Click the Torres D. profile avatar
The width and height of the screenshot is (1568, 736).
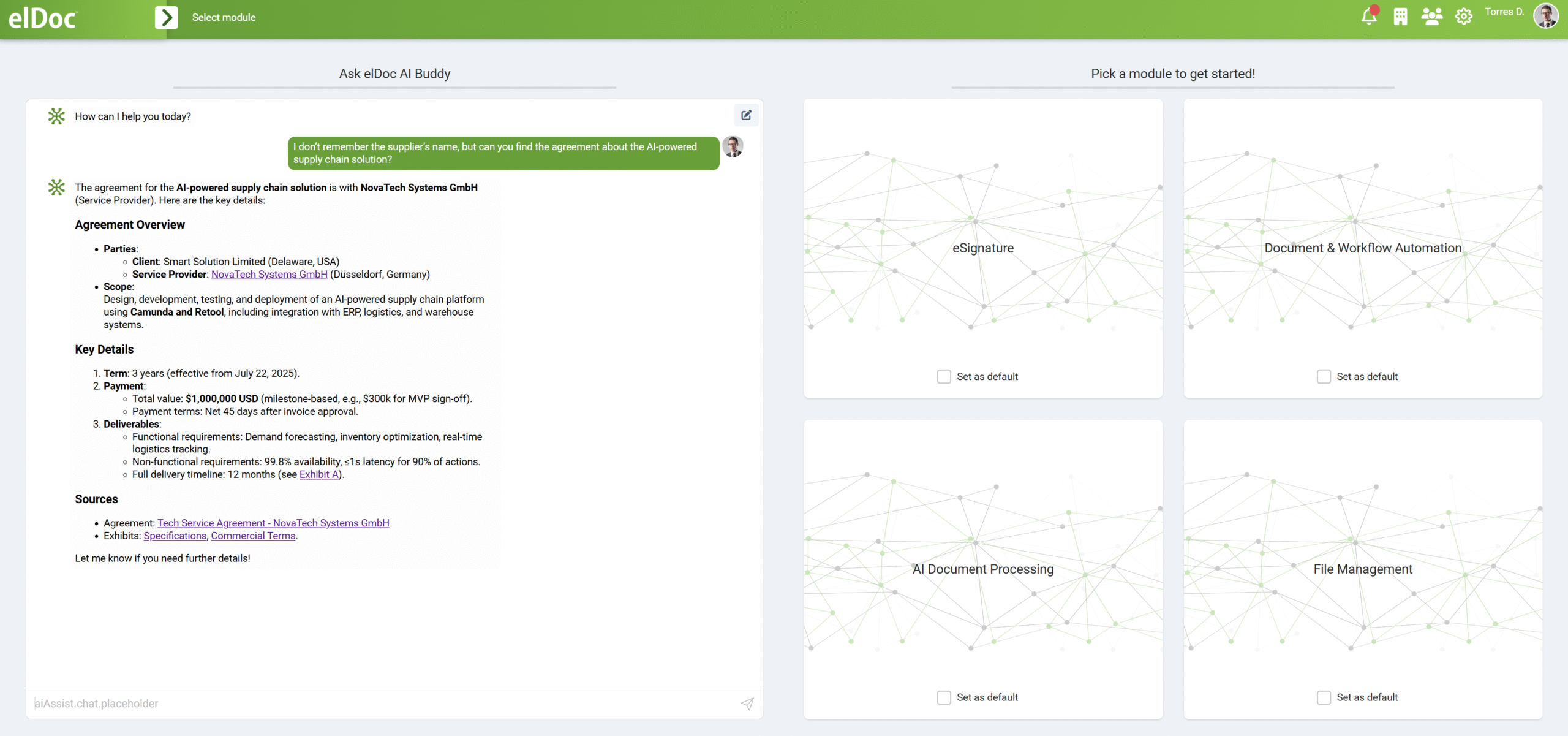(x=1545, y=15)
